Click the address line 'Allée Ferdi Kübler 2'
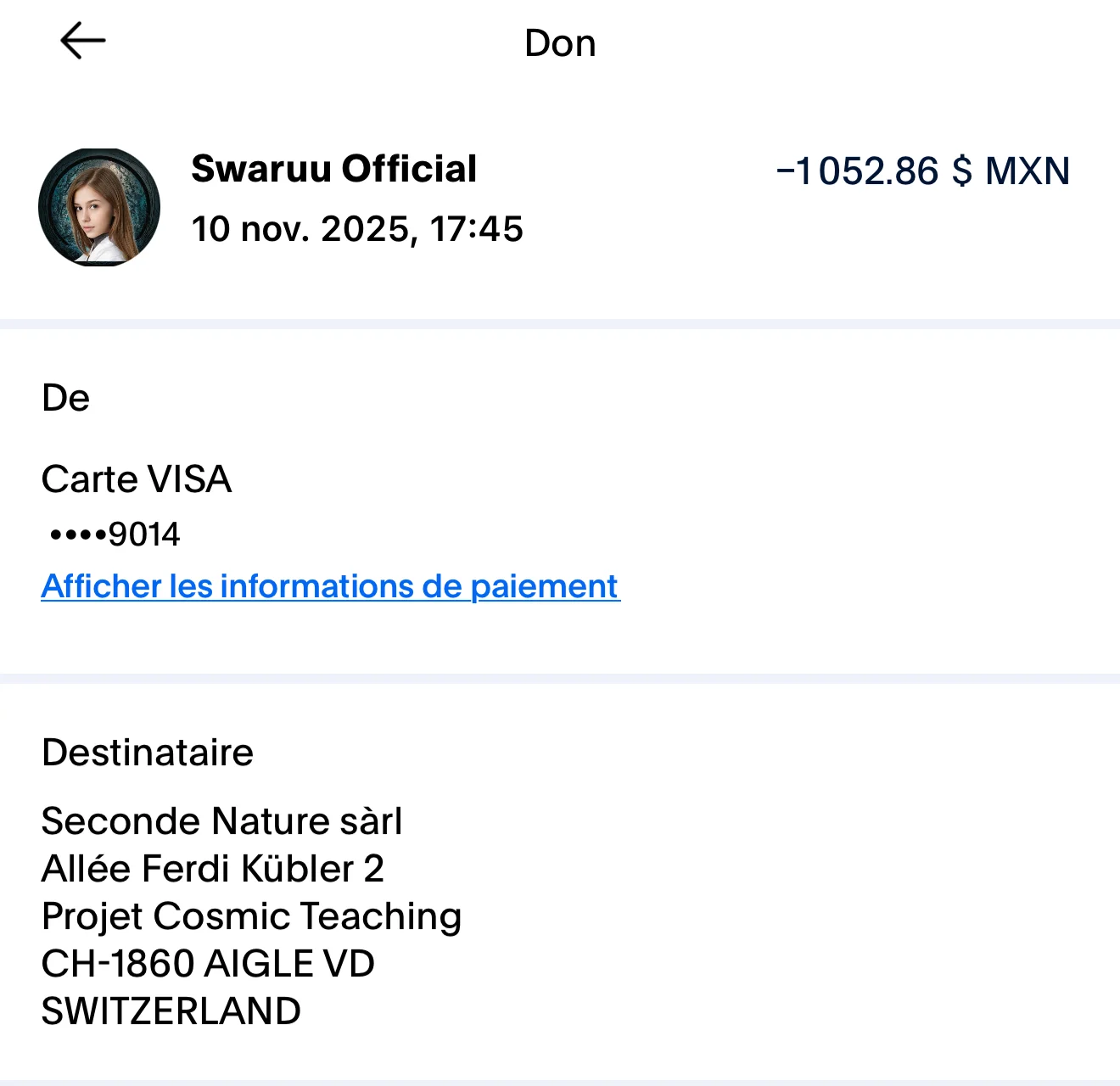 coord(212,869)
